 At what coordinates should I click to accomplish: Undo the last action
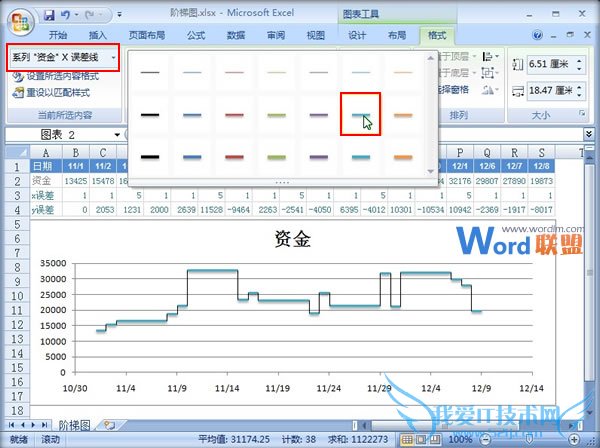click(65, 15)
